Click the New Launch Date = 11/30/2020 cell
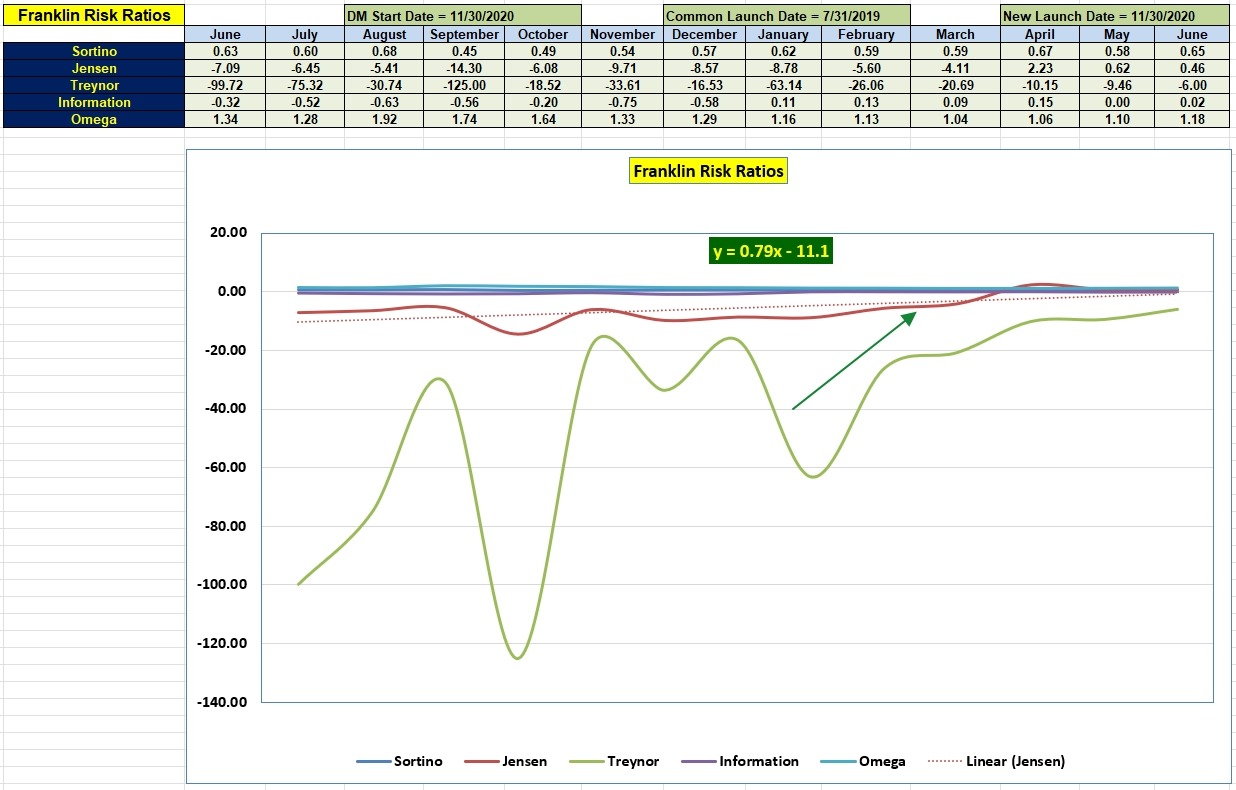1236x790 pixels. click(1115, 16)
